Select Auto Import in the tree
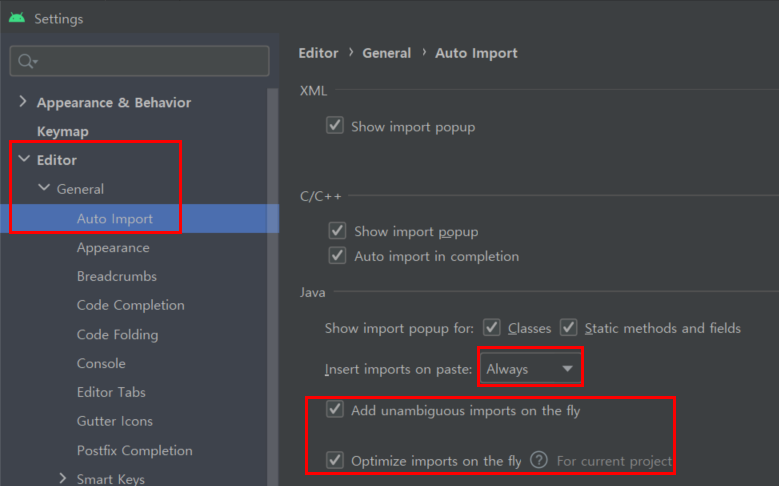The width and height of the screenshot is (779, 486). (x=115, y=219)
